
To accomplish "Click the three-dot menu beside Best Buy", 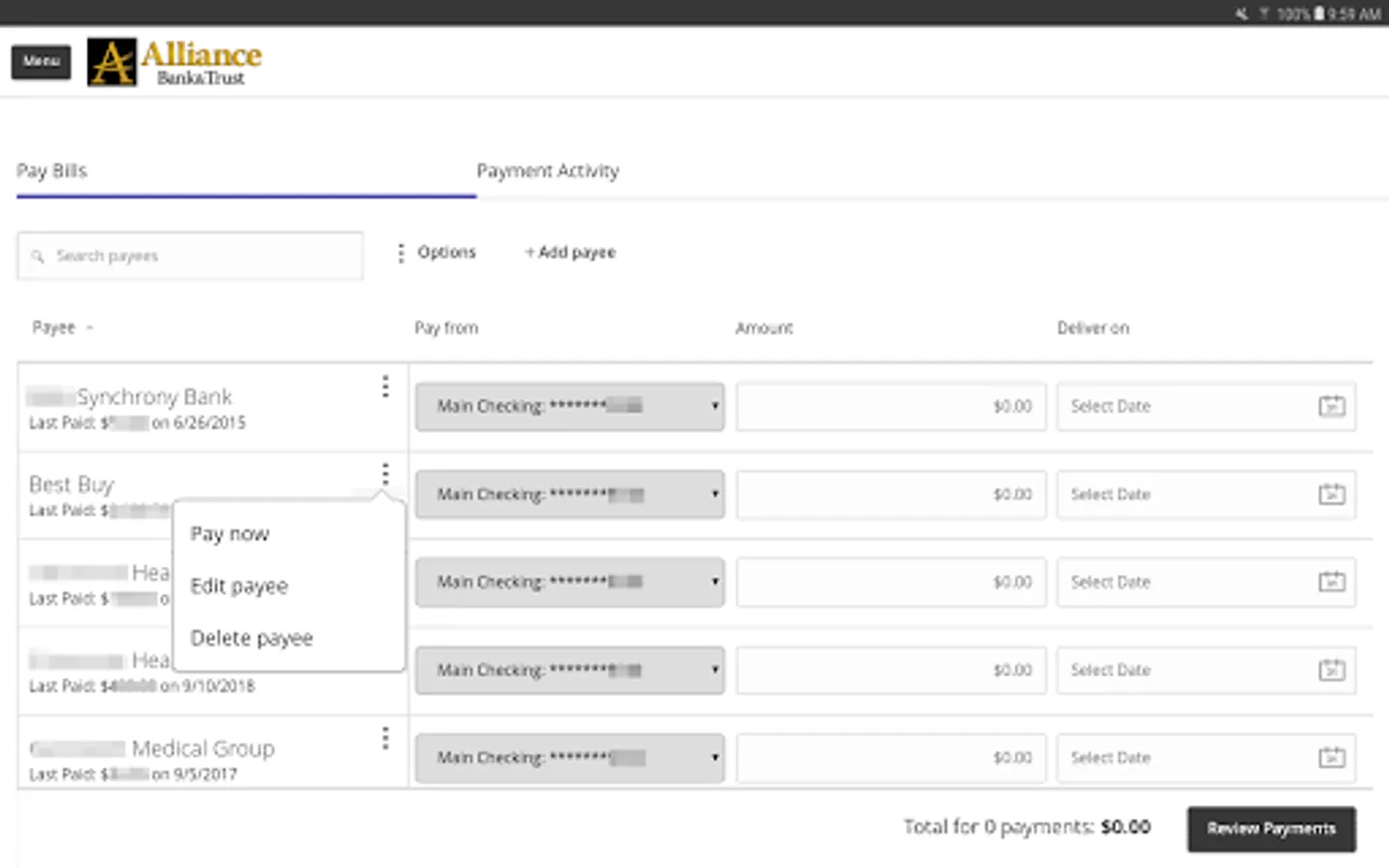I will click(x=385, y=474).
